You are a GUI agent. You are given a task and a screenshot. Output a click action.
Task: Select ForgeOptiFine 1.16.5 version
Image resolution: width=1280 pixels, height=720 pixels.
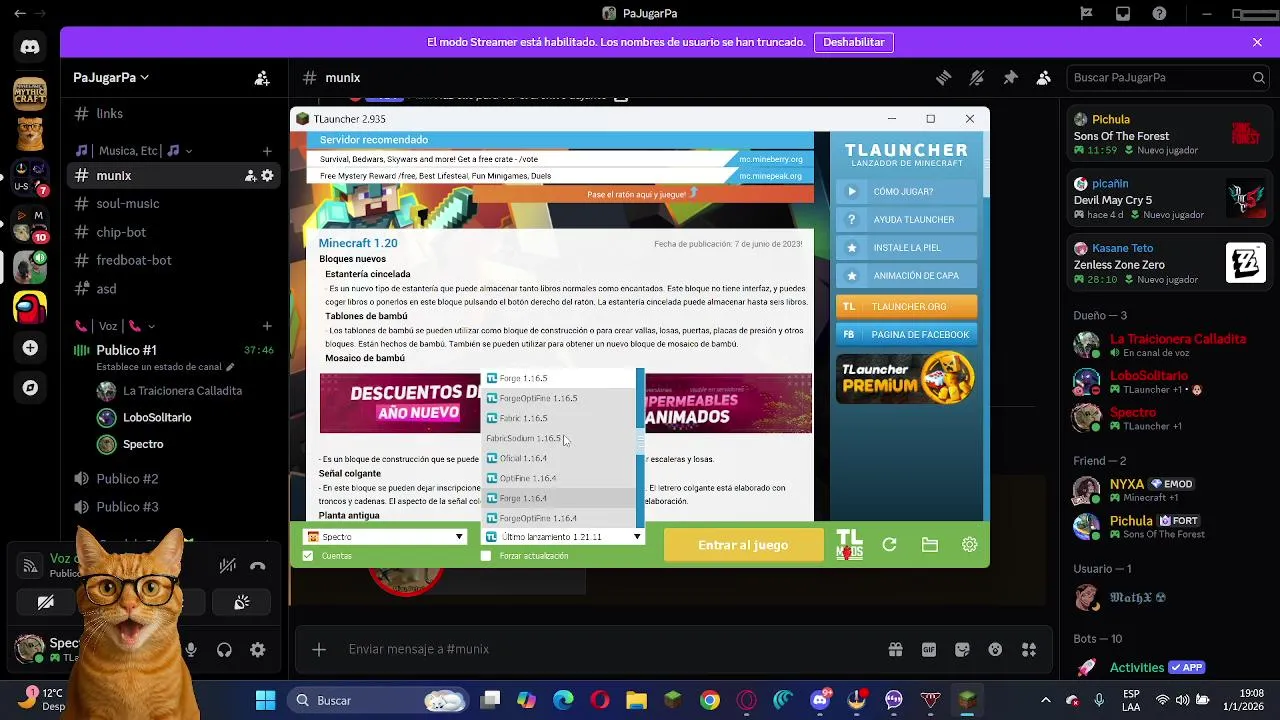(558, 398)
